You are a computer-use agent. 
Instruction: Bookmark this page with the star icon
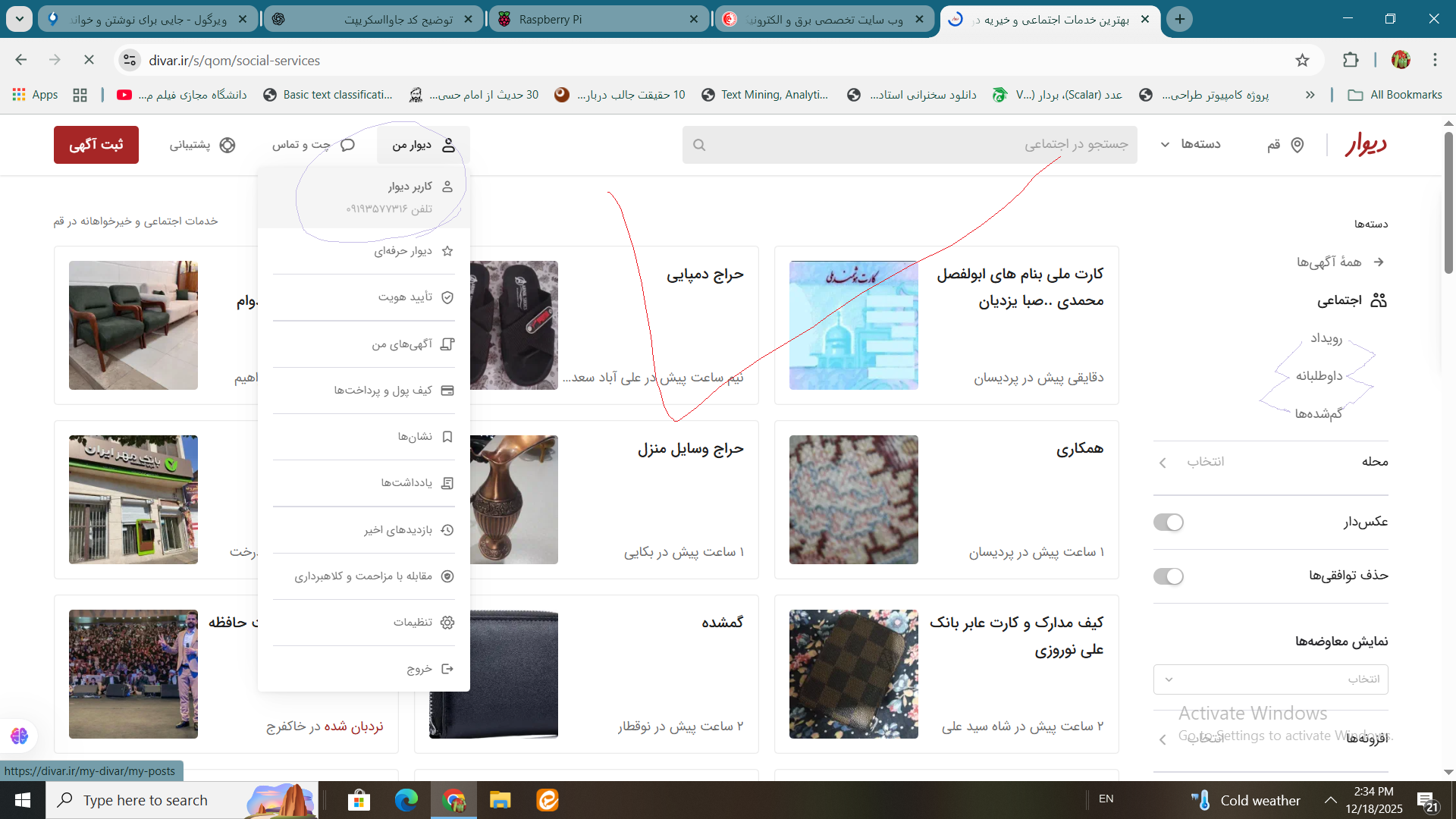click(x=1302, y=61)
